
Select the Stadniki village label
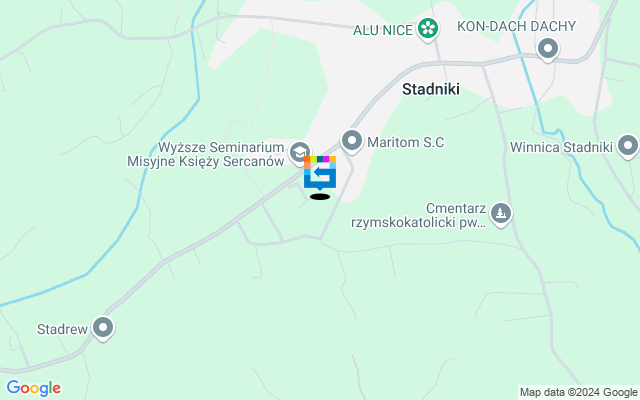click(431, 89)
